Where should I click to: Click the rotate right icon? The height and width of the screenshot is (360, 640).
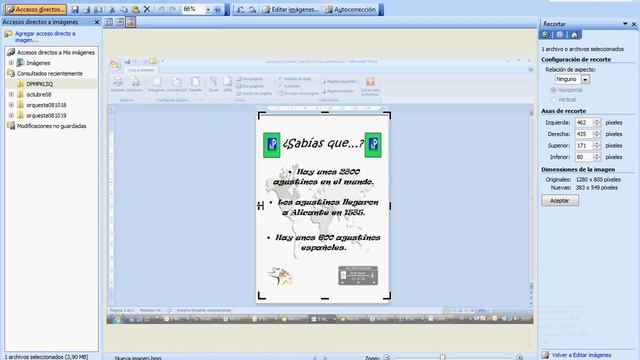click(x=252, y=9)
